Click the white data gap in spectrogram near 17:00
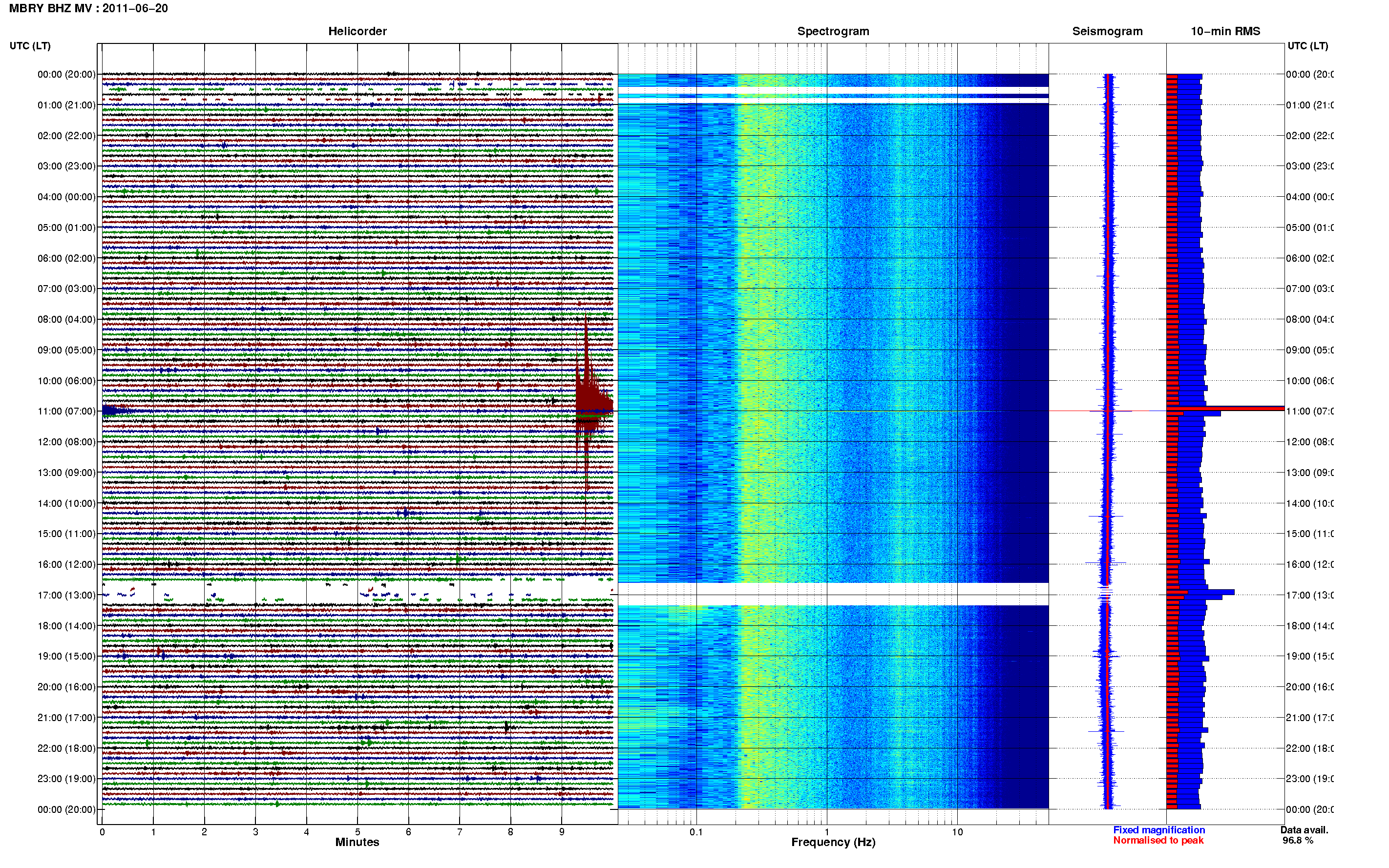Screen dimensions: 1389x868 pos(833,594)
